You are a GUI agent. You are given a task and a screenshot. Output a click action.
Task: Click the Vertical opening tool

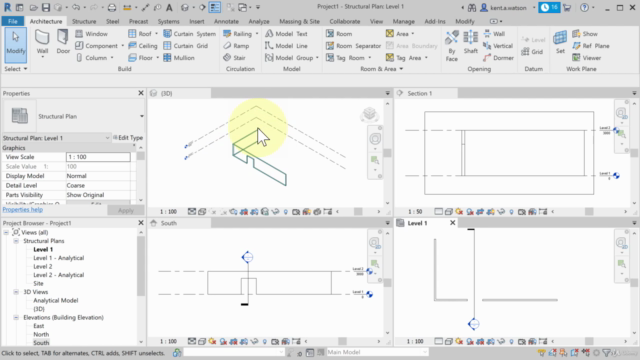(x=498, y=46)
